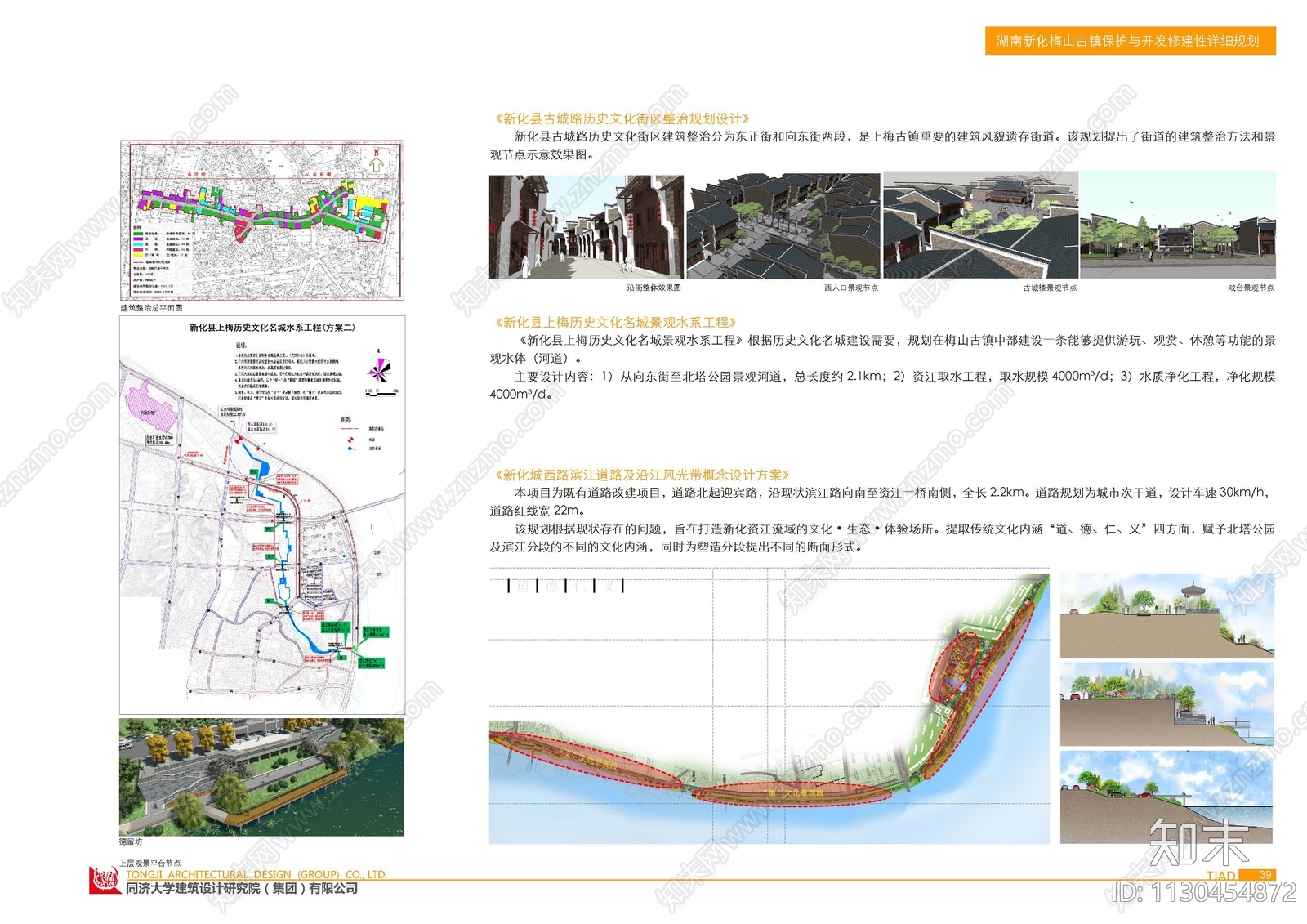Click the pink hatched zone on water system map
This screenshot has width=1307, height=924.
[x=150, y=405]
